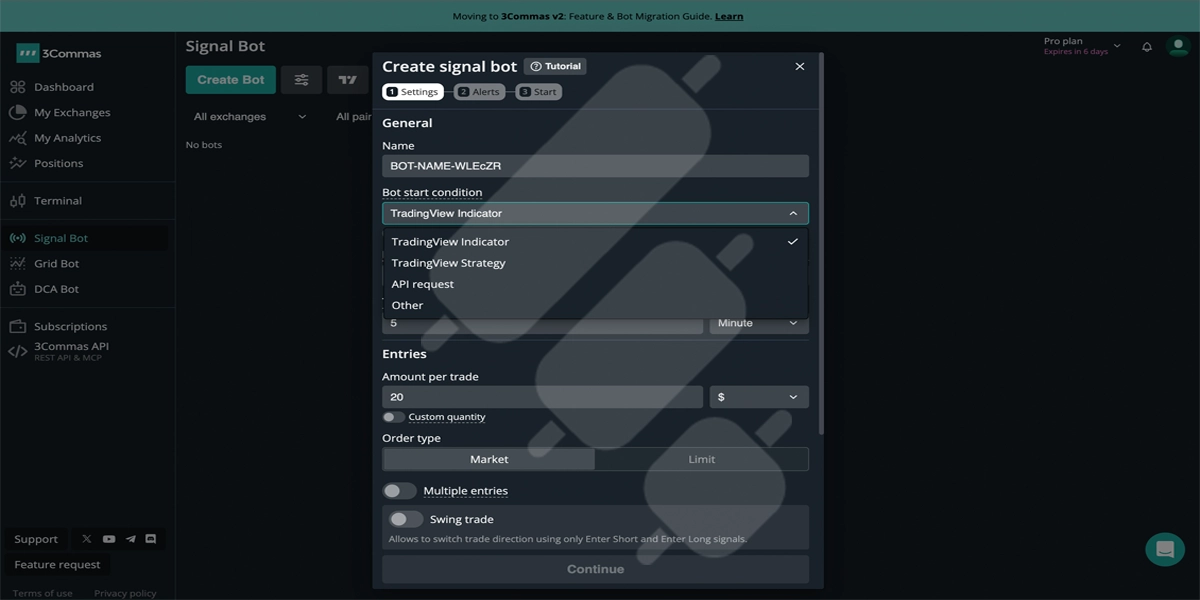This screenshot has height=600, width=1200.
Task: Click the bot Name input field
Action: pyautogui.click(x=595, y=166)
